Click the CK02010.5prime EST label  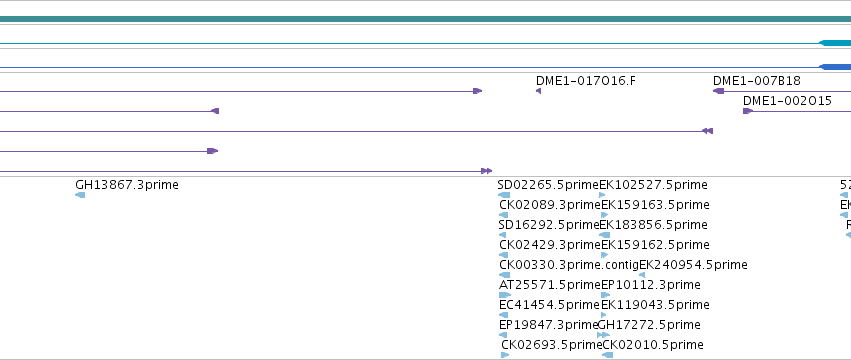(x=653, y=345)
